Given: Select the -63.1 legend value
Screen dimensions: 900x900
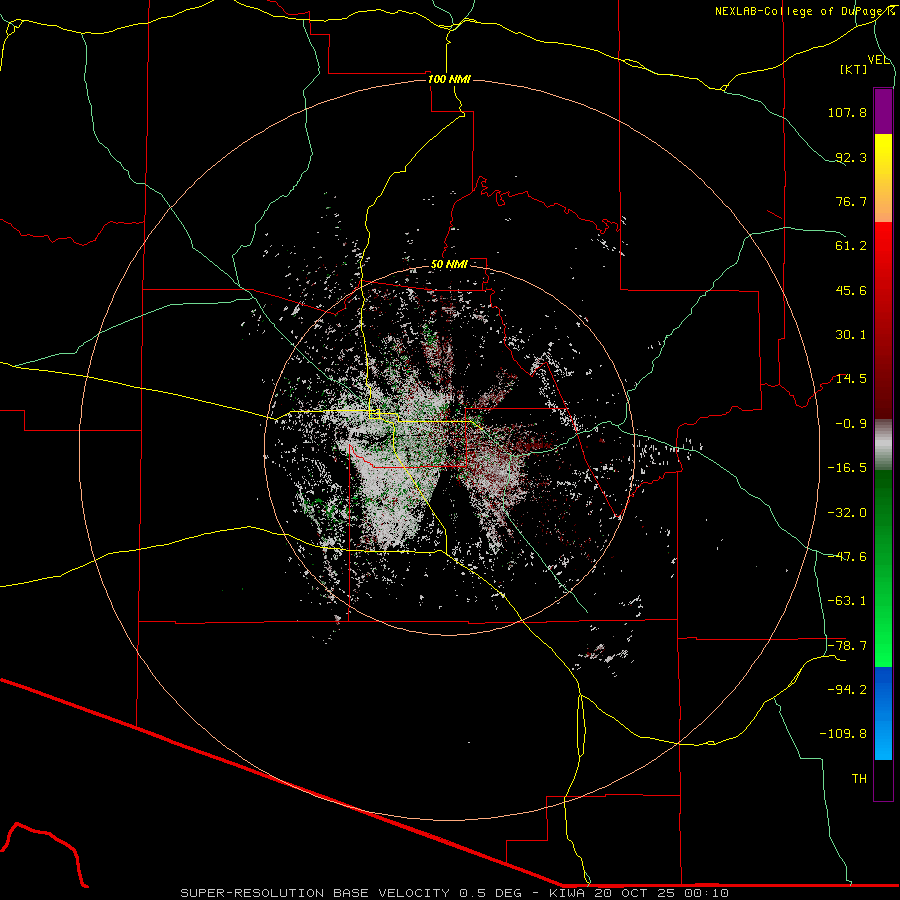Looking at the screenshot, I should coord(847,601).
